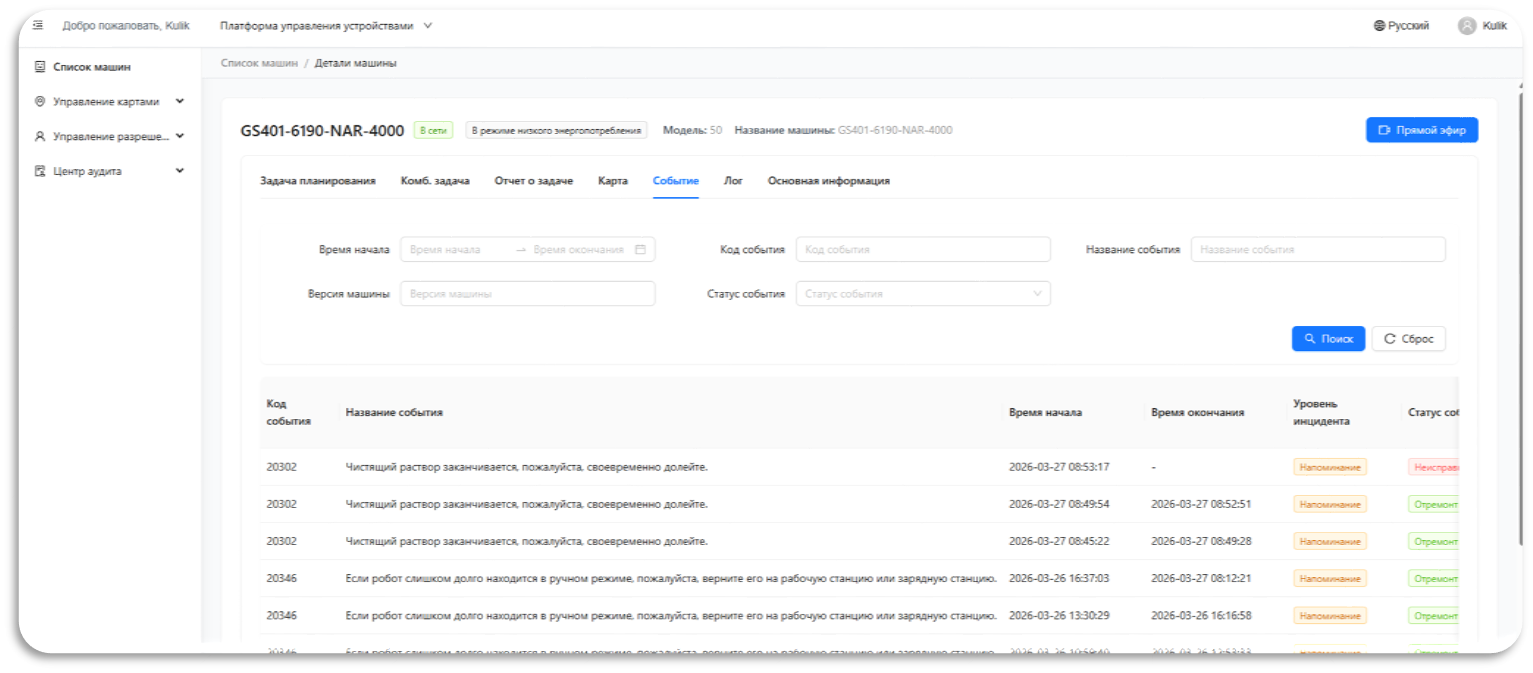Switch language via Русский
Viewport: 1533px width, 673px height.
click(1408, 26)
